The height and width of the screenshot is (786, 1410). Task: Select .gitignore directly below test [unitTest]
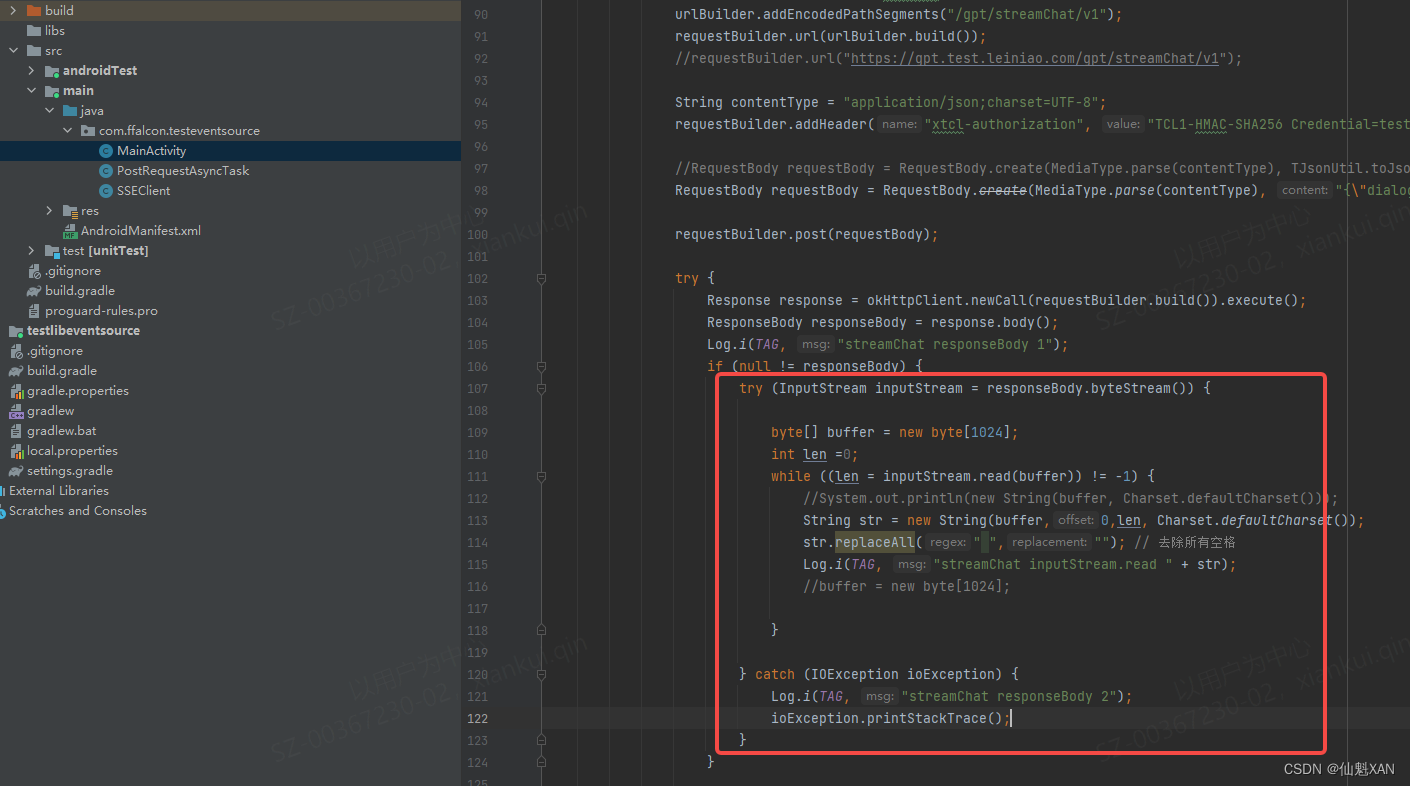click(73, 271)
